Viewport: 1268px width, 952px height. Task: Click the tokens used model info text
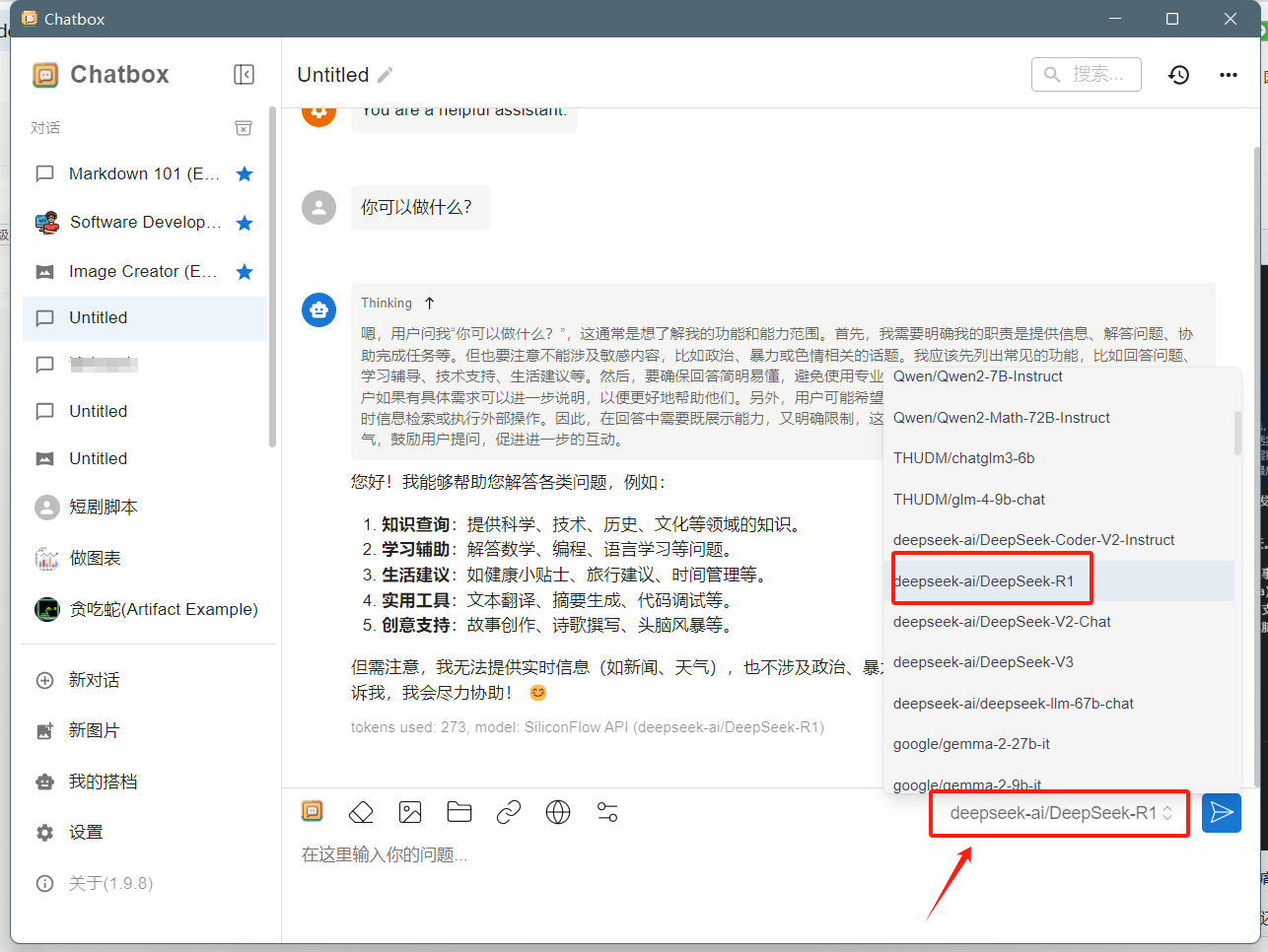coord(588,727)
